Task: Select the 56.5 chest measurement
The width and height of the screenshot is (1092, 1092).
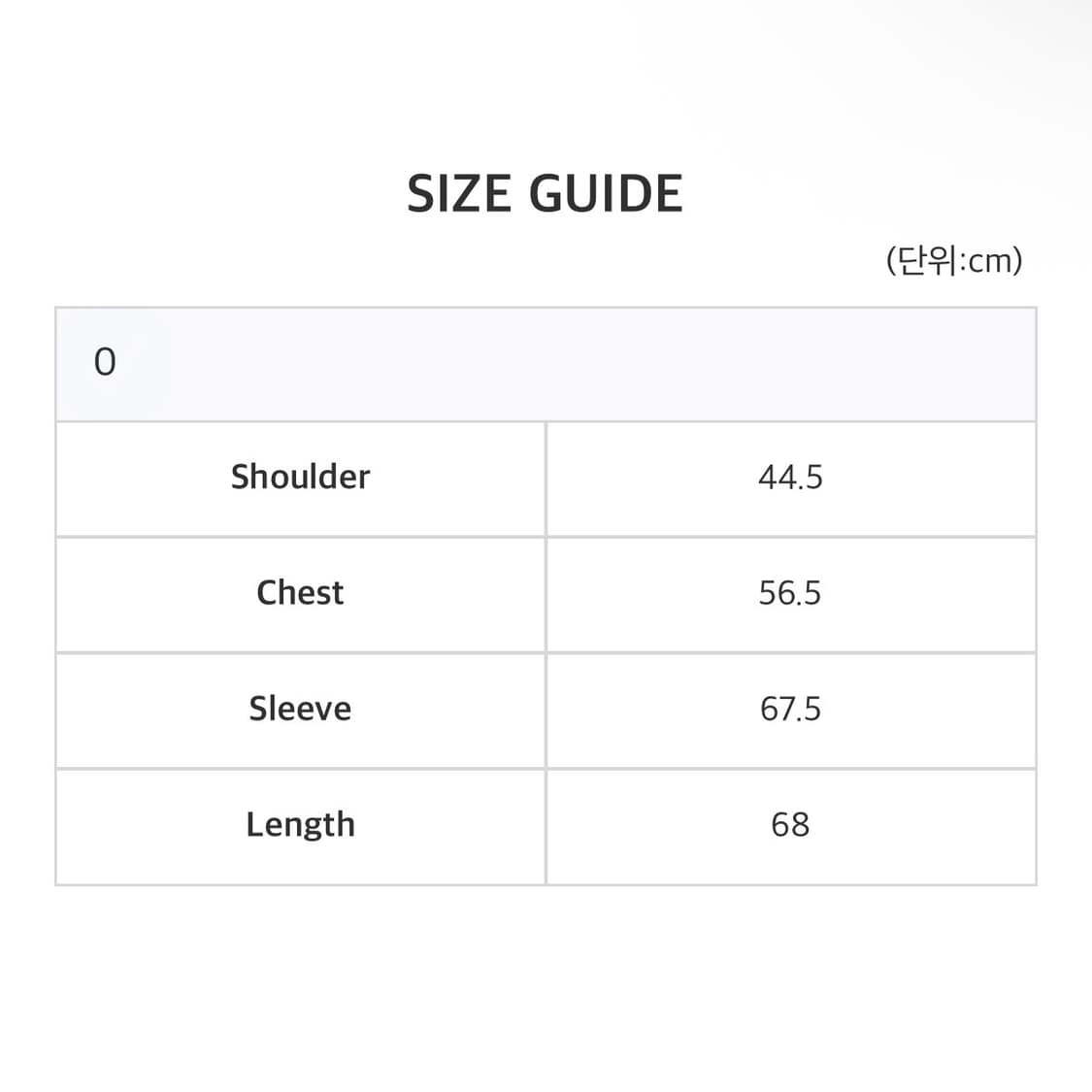Action: (x=790, y=592)
